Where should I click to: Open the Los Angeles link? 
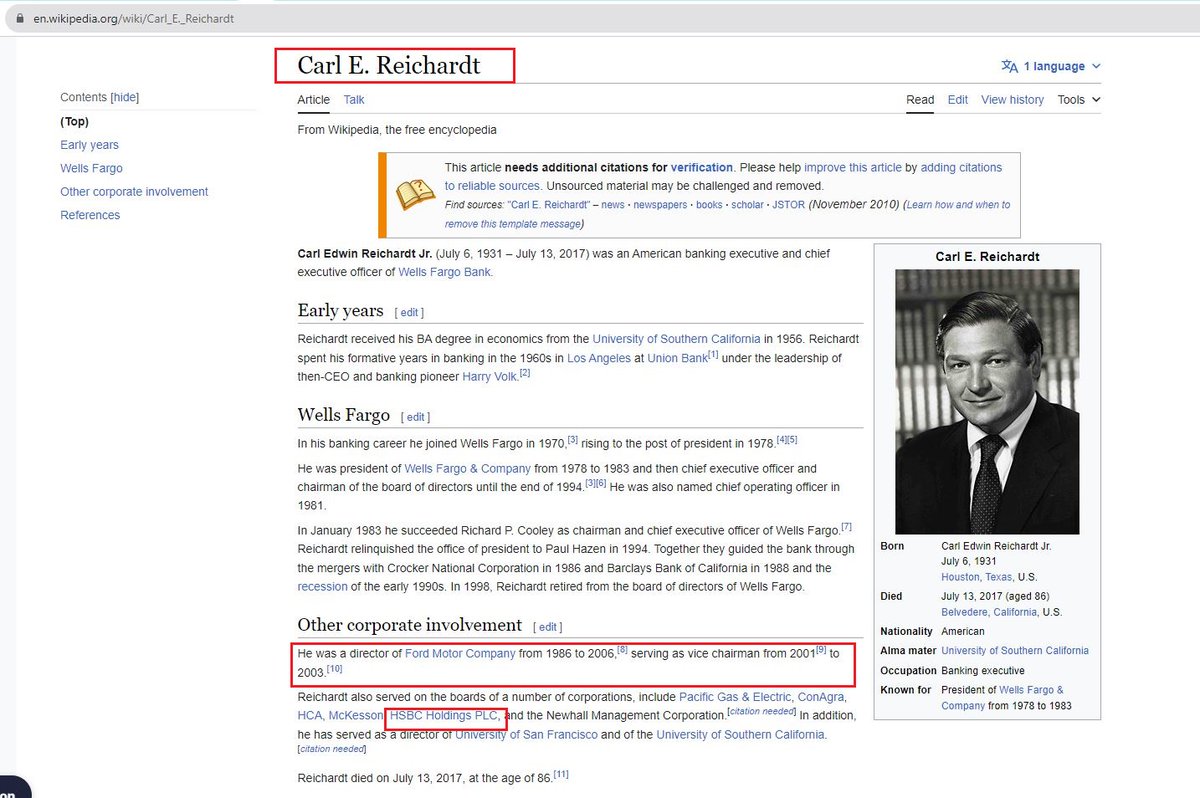[x=598, y=358]
